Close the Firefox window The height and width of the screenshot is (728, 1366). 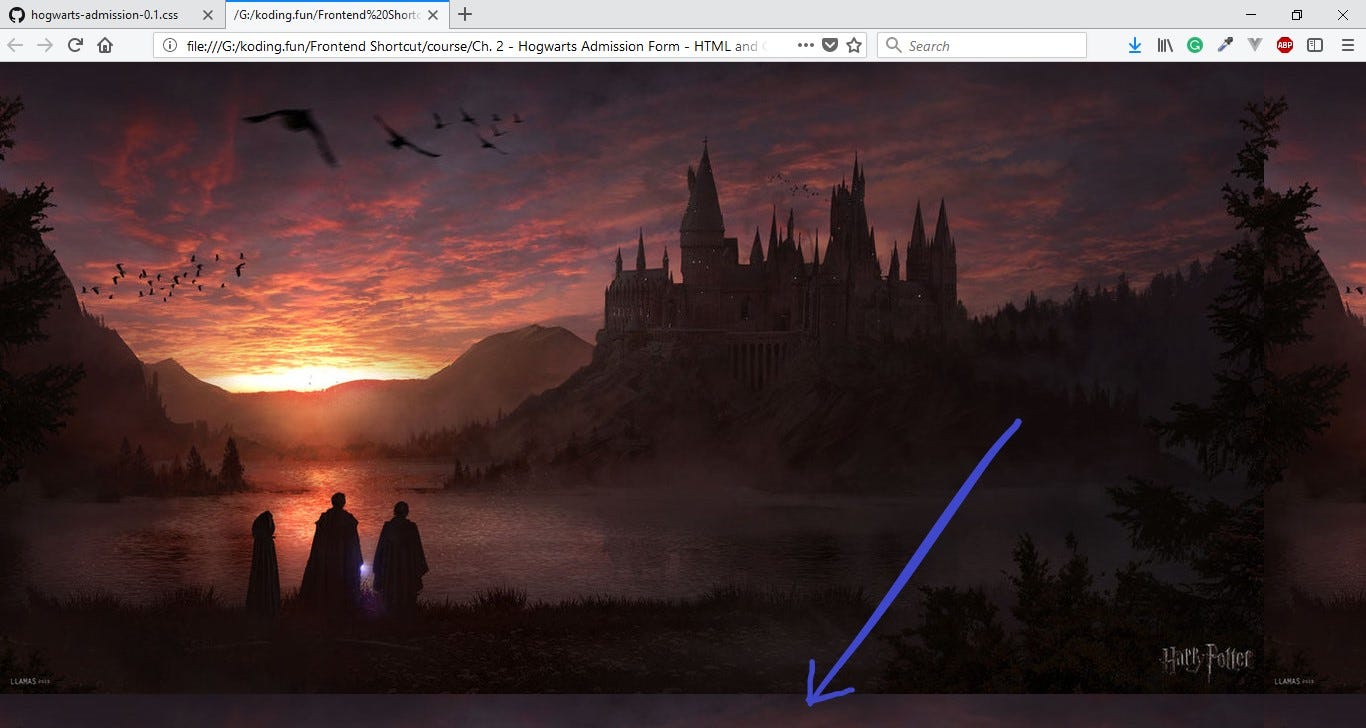pyautogui.click(x=1343, y=15)
